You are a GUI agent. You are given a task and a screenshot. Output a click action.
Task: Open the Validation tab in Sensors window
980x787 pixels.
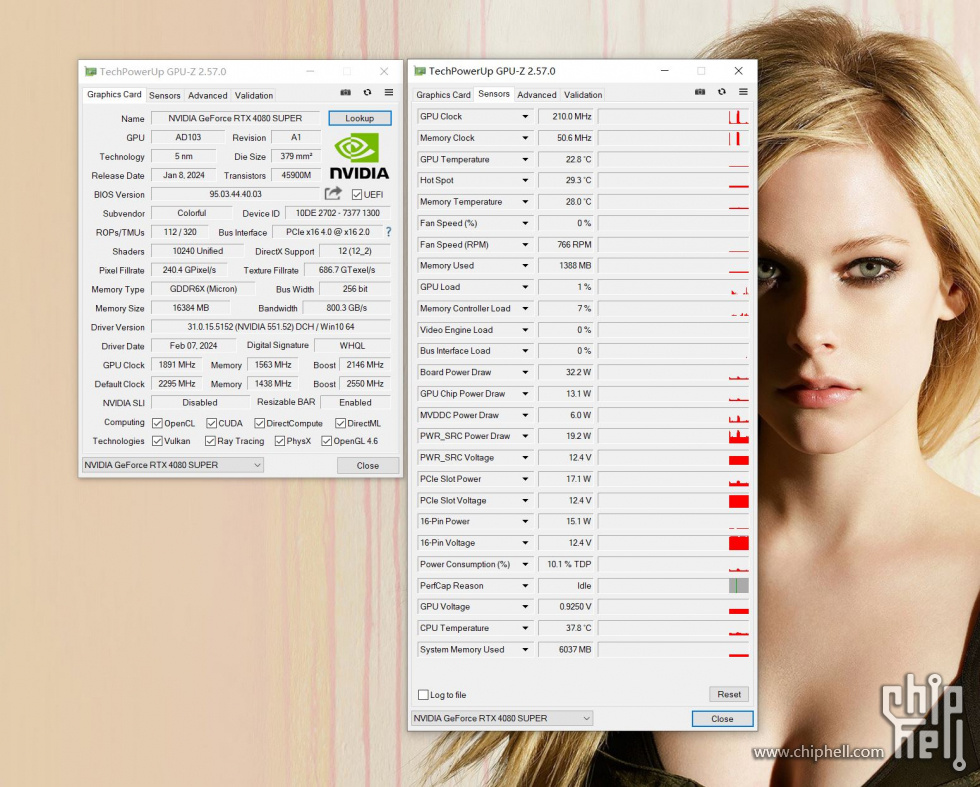pos(583,95)
